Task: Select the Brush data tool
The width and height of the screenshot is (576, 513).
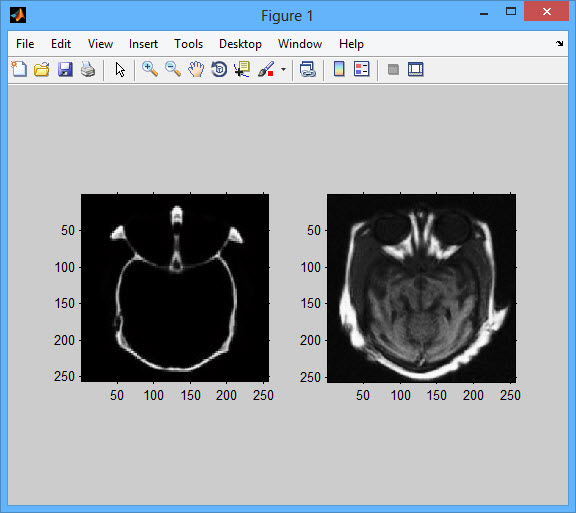Action: (x=266, y=69)
